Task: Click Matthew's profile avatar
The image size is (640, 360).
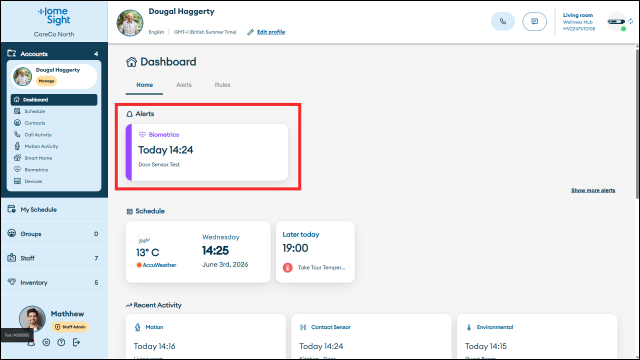Action: tap(32, 318)
